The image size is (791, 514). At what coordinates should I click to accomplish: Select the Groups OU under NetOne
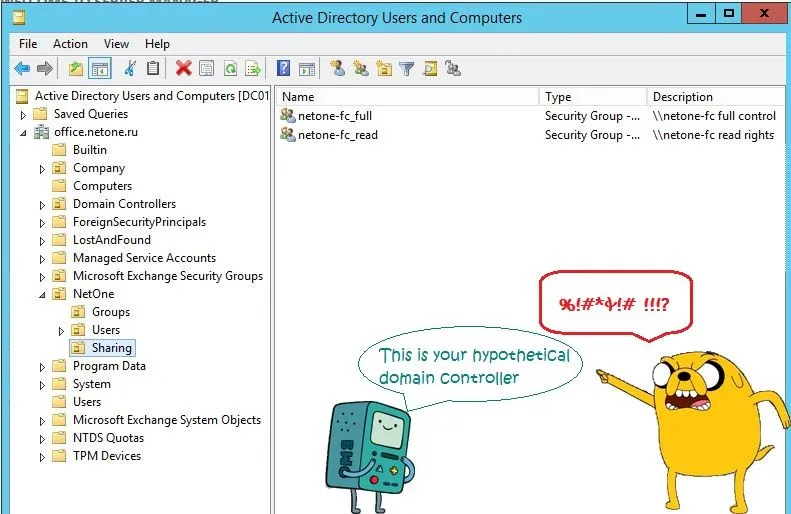coord(111,312)
